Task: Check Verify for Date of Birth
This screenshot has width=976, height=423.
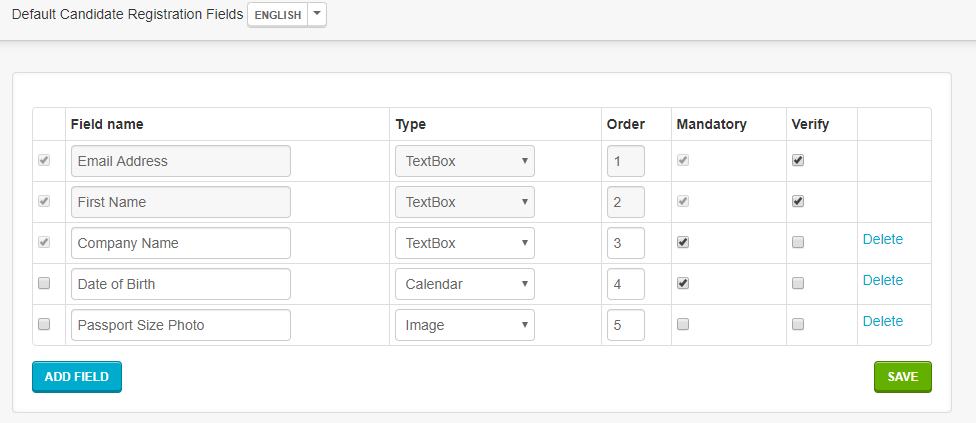Action: coord(798,284)
